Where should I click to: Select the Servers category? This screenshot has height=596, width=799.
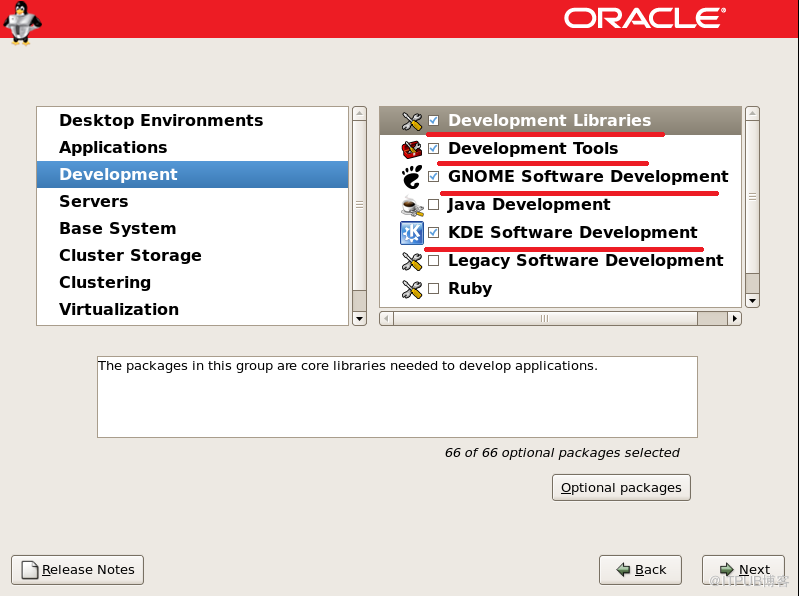[193, 201]
